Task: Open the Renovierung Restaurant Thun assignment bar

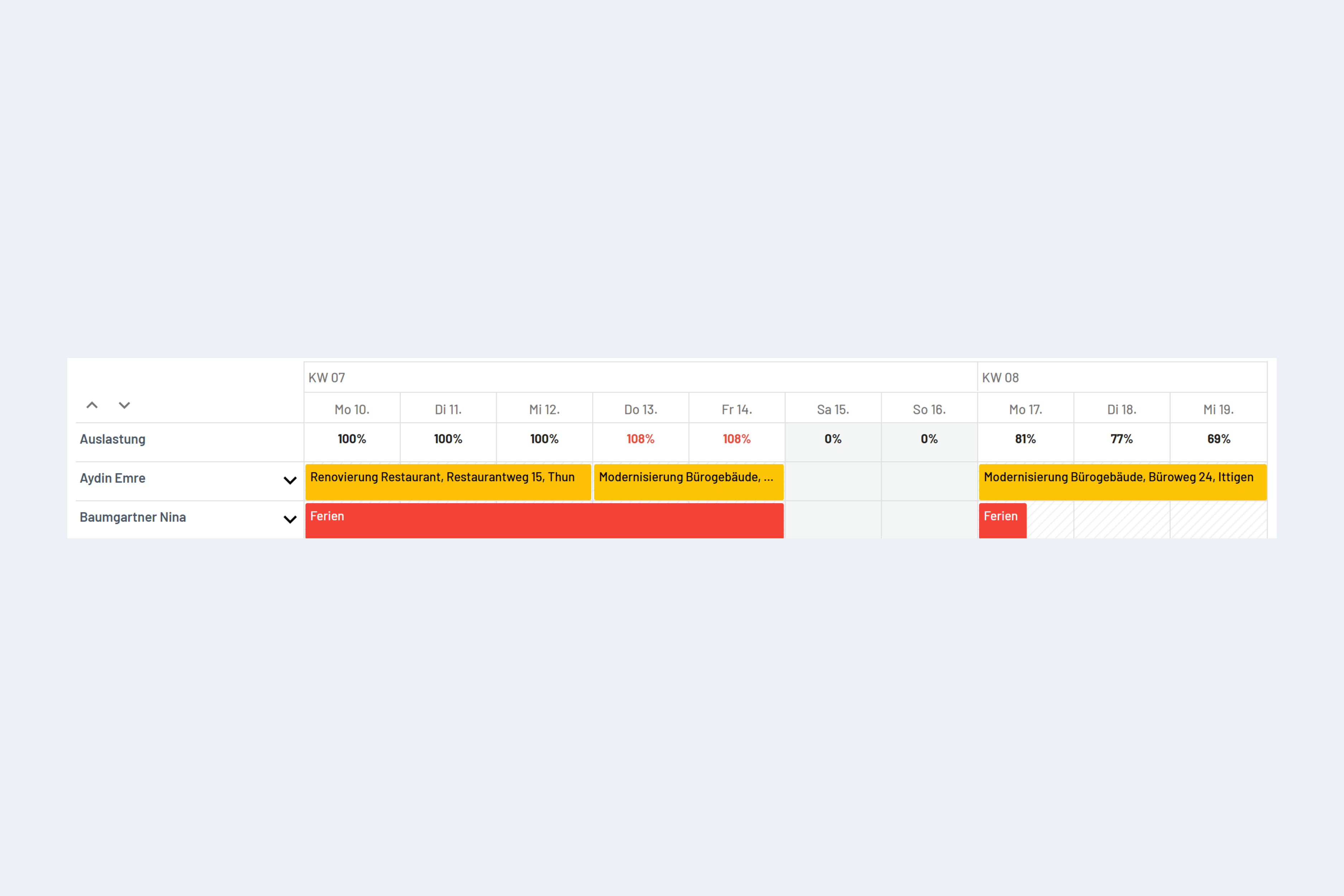Action: click(x=448, y=481)
